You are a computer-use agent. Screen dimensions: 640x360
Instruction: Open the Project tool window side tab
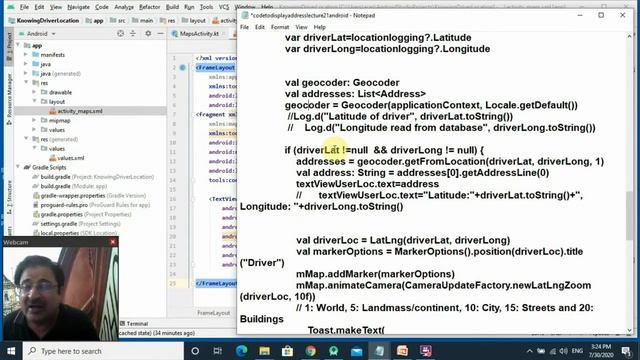pyautogui.click(x=9, y=47)
